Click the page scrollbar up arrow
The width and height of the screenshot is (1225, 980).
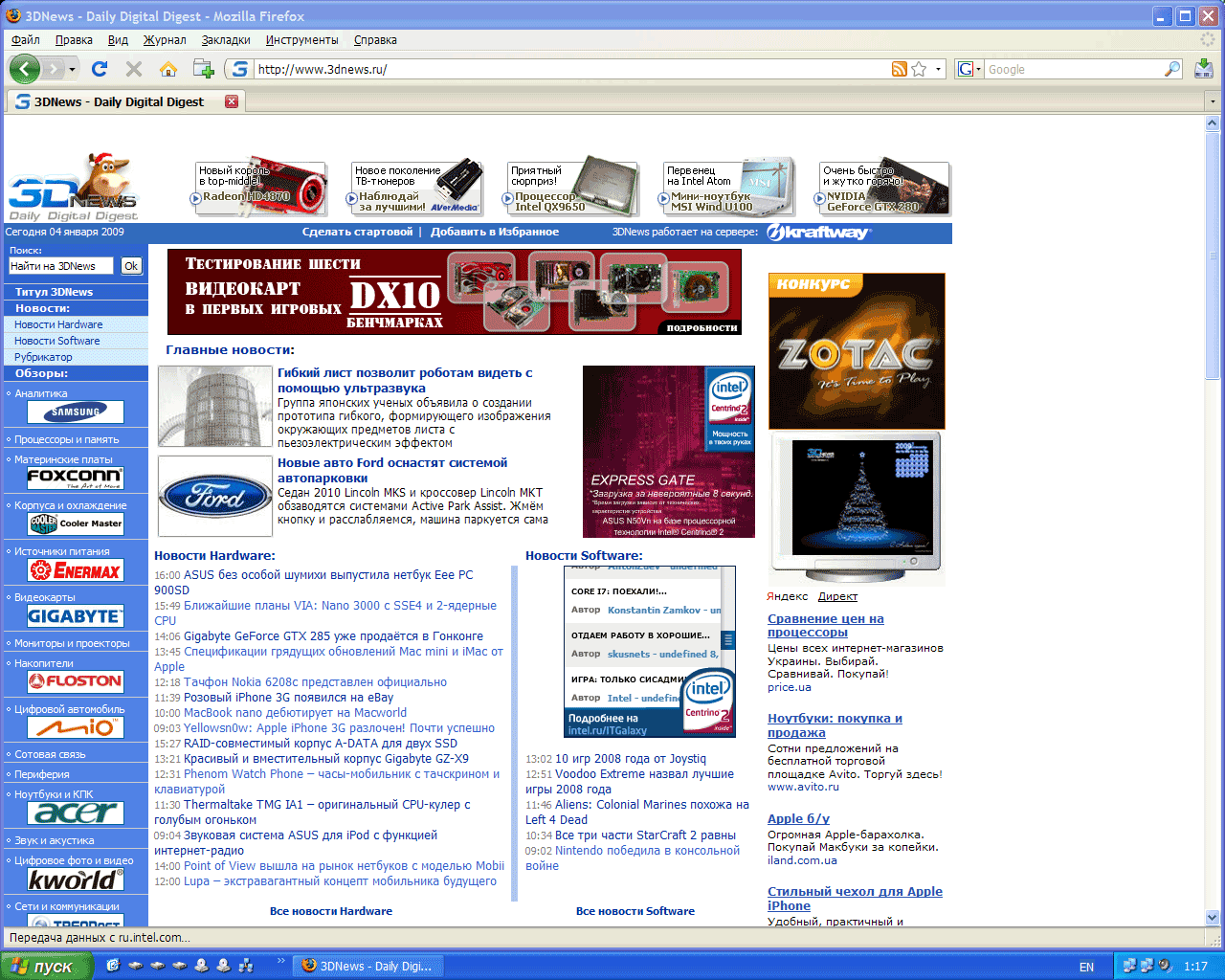(x=1213, y=123)
